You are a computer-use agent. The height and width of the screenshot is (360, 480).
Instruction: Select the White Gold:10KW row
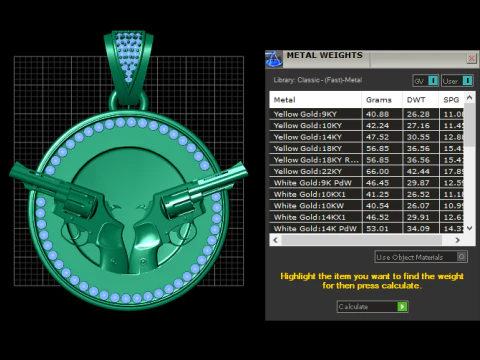(367, 205)
